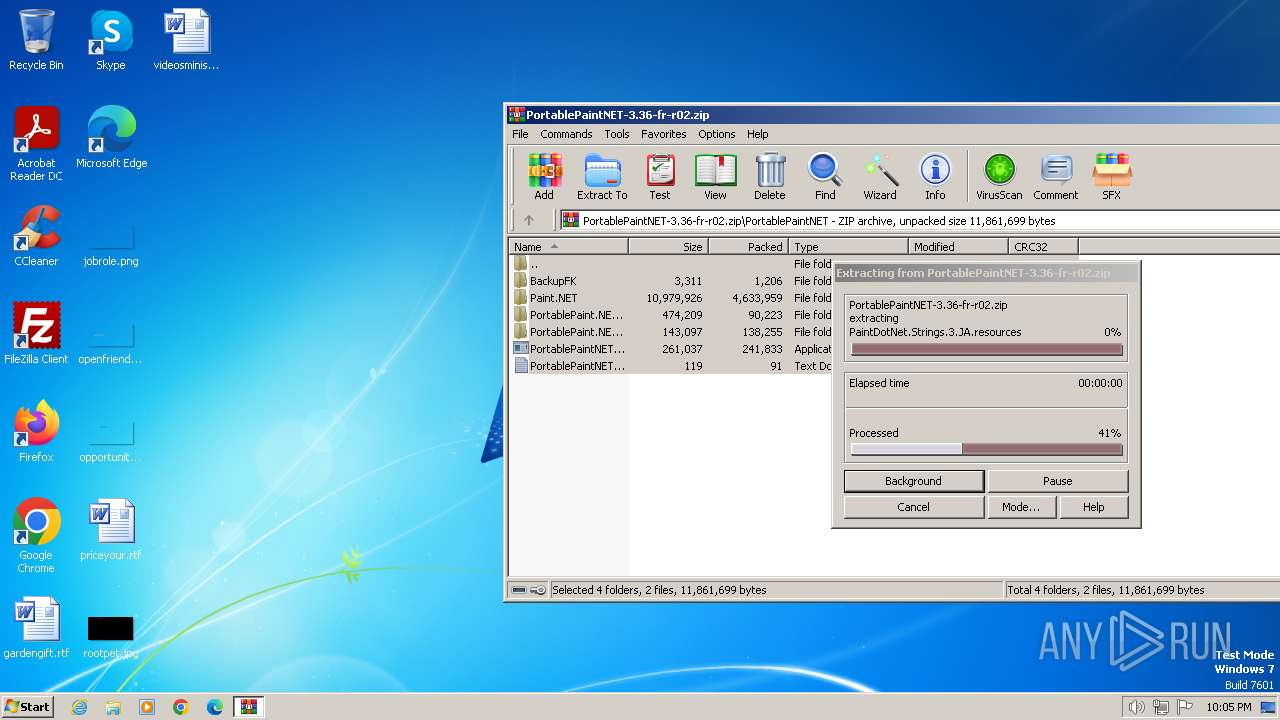Select Acrobat Reader DC desktop icon

(x=36, y=144)
